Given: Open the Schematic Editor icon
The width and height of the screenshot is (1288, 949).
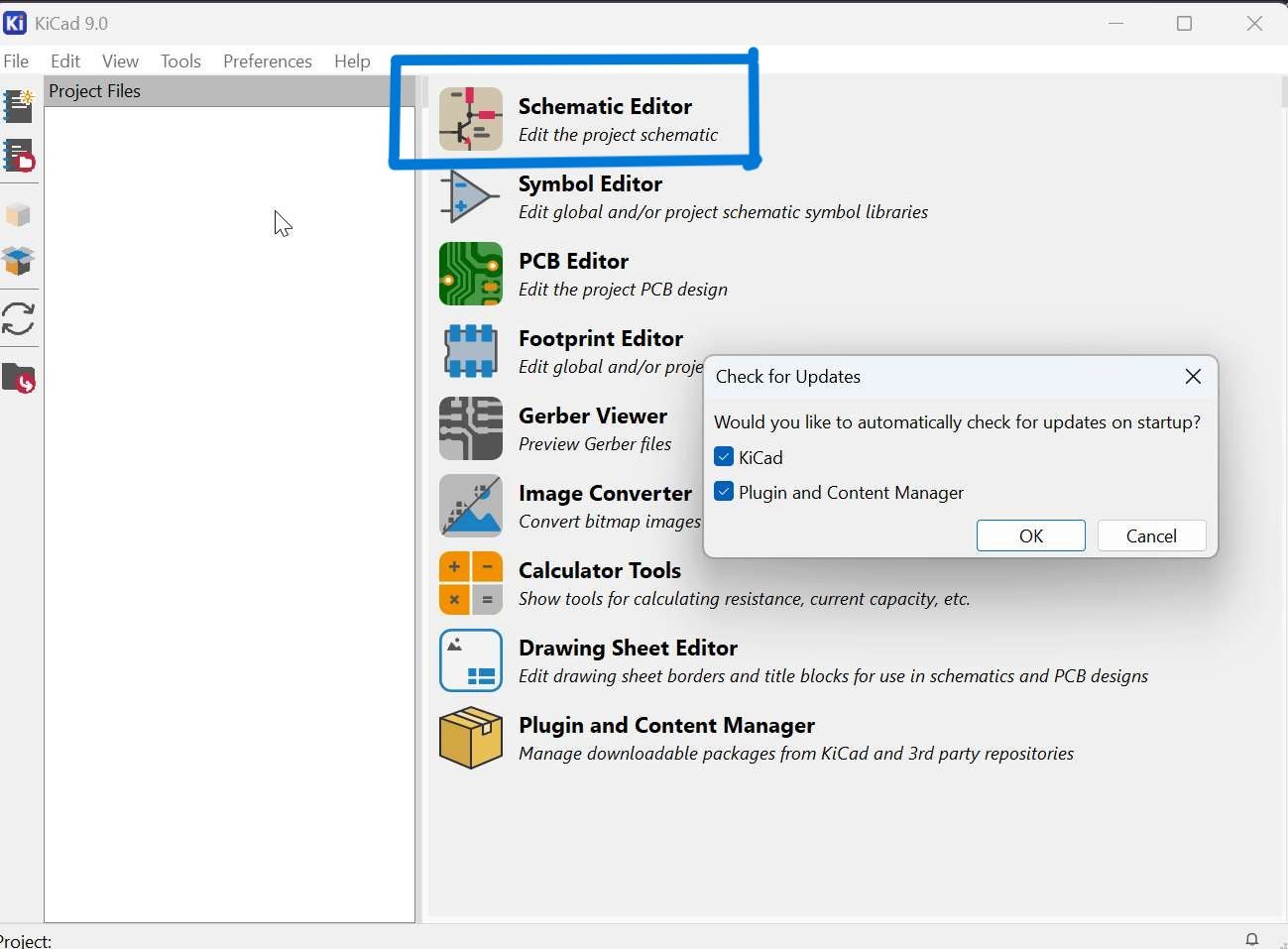Looking at the screenshot, I should [471, 119].
